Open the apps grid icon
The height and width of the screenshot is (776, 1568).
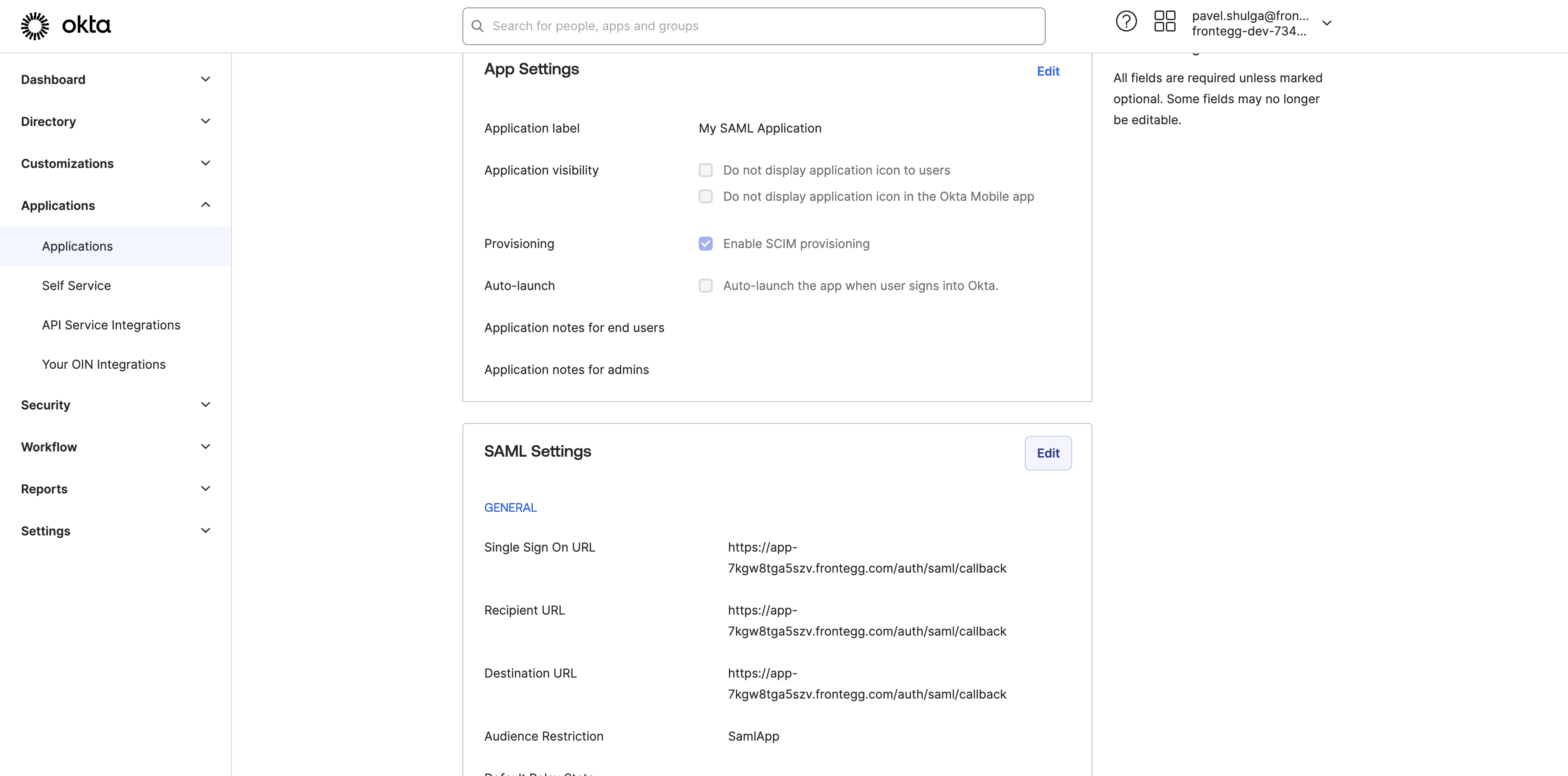click(1165, 22)
